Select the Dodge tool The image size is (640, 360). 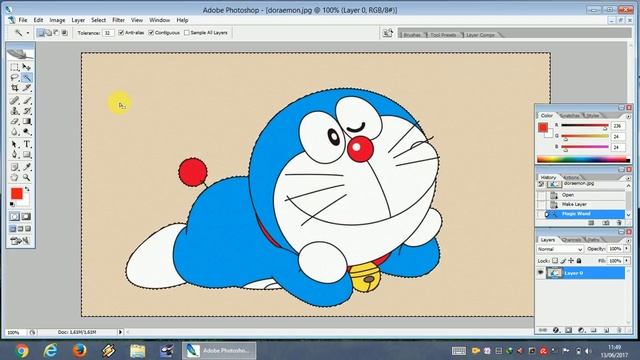27,132
